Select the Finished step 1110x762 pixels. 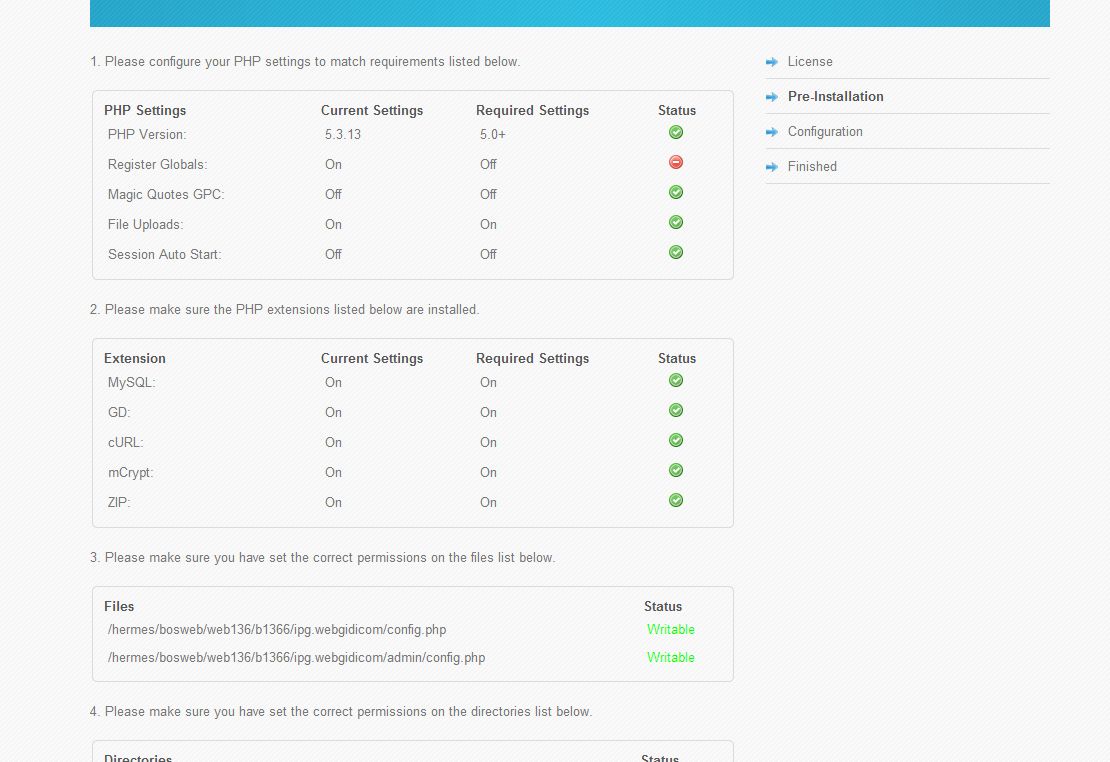[812, 166]
